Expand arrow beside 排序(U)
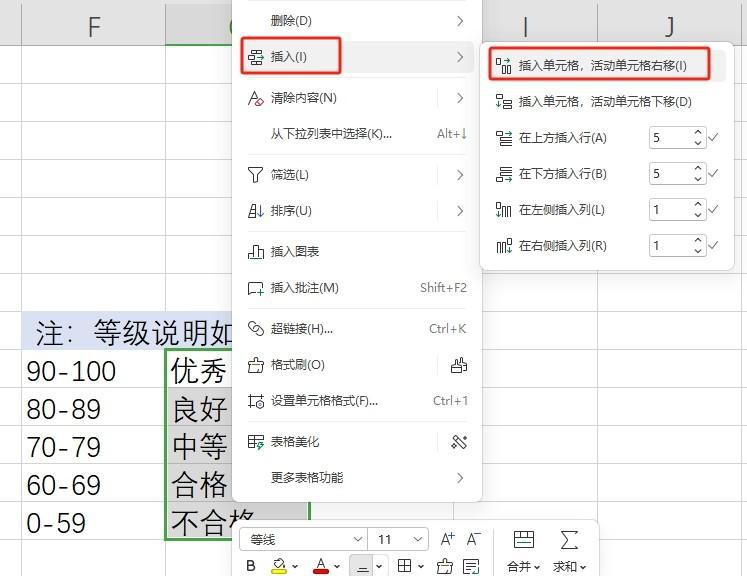The width and height of the screenshot is (747, 576). point(460,211)
